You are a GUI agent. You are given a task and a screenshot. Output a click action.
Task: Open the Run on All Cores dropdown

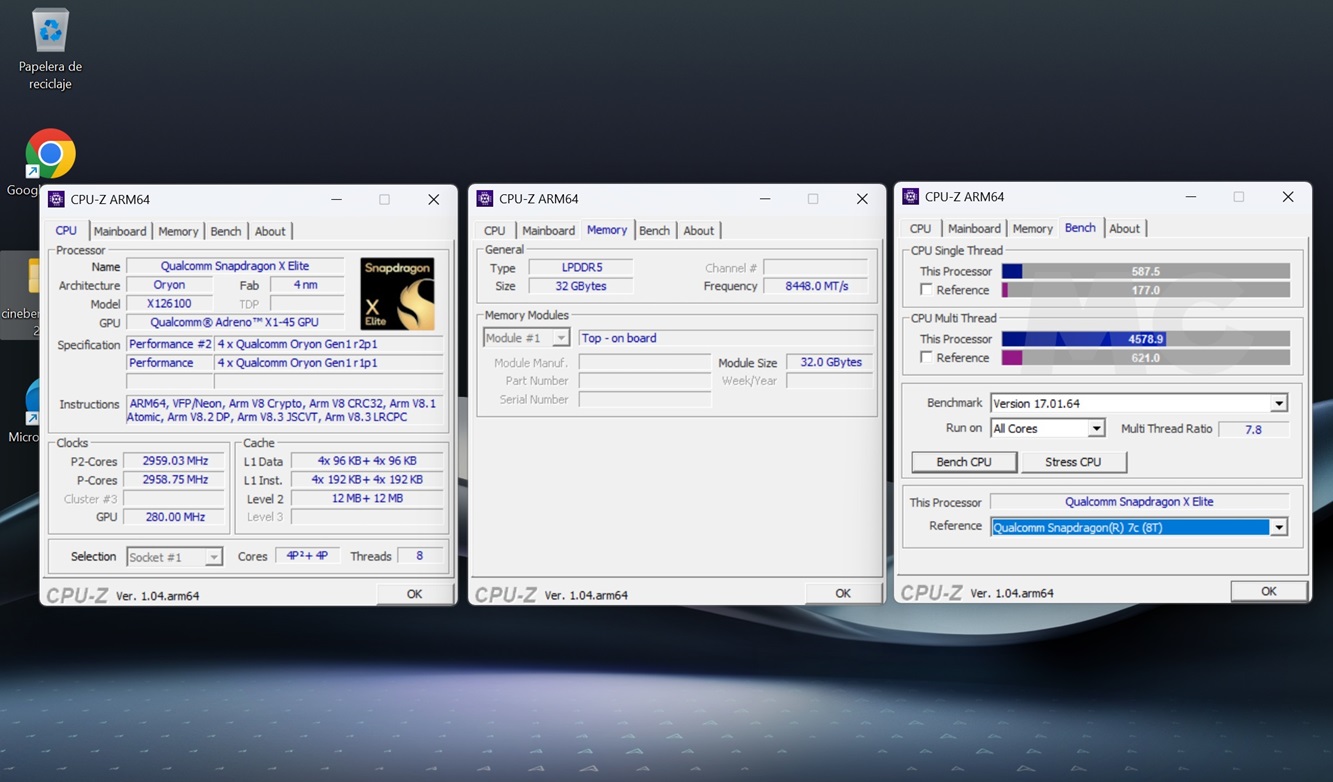coord(1096,429)
